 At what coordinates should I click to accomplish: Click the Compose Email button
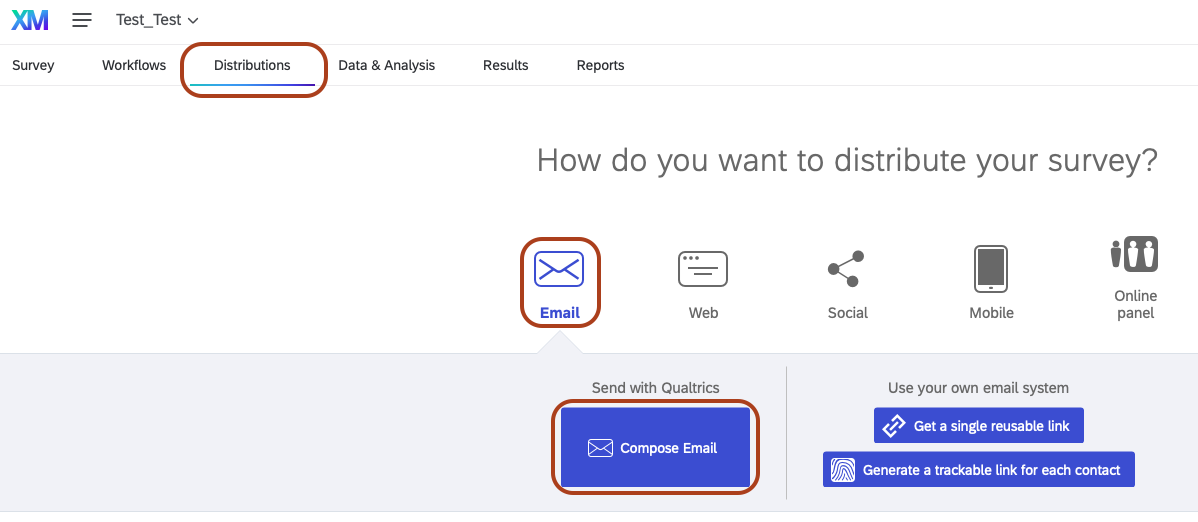click(656, 448)
